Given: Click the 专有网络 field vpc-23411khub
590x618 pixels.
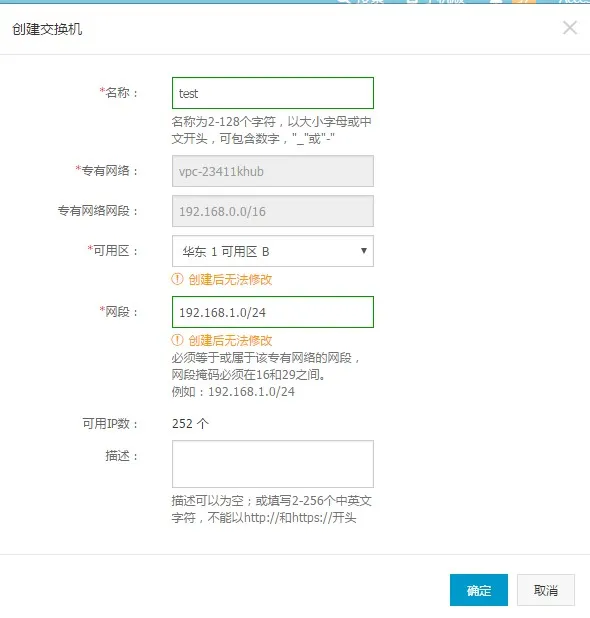Looking at the screenshot, I should [x=273, y=171].
